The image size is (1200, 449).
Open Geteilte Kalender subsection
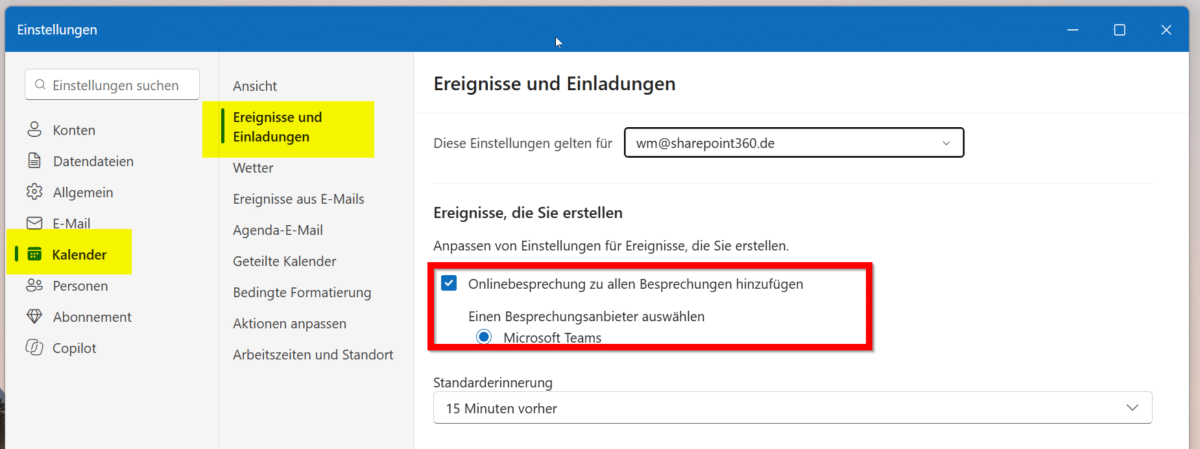click(284, 261)
